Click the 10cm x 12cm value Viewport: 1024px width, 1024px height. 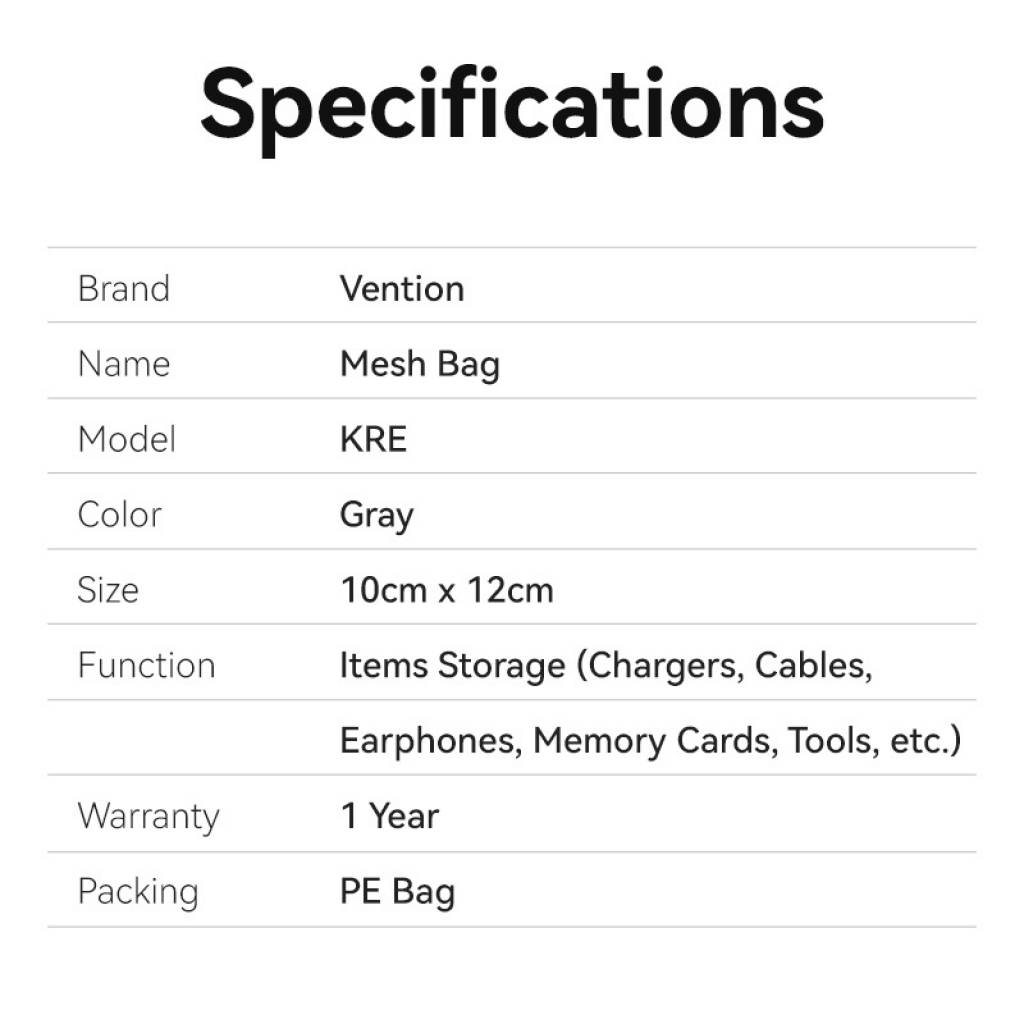[x=447, y=590]
